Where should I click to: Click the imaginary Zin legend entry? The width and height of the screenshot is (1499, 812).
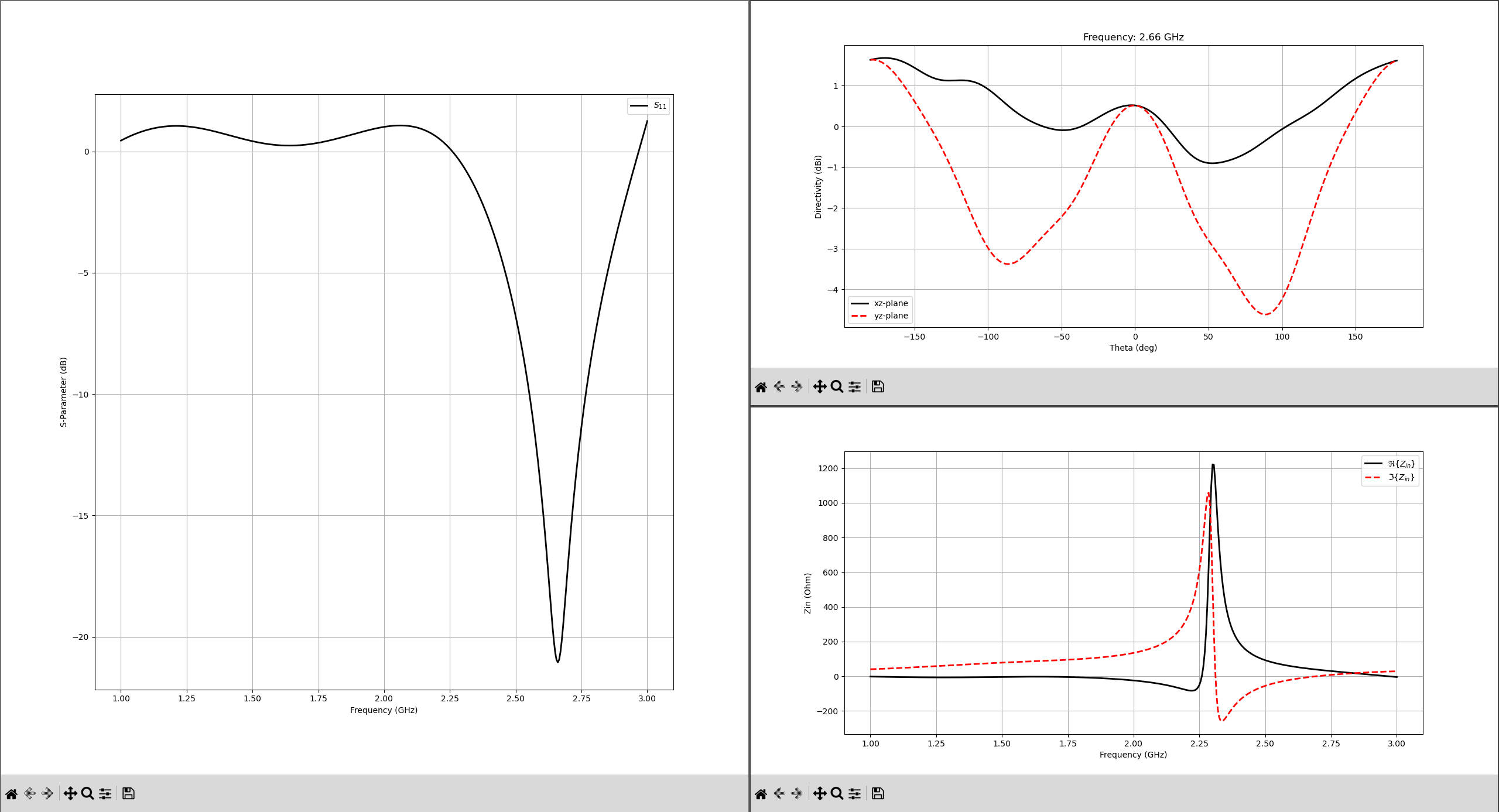click(x=1390, y=477)
